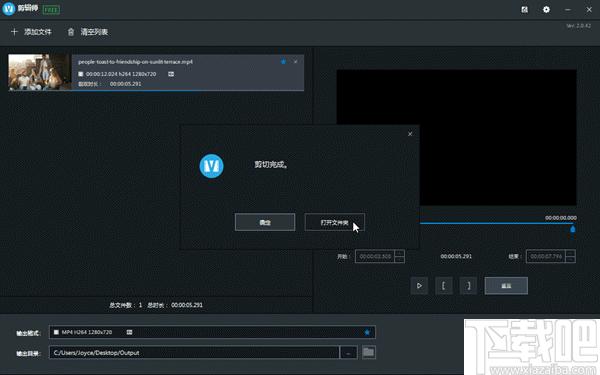
Task: Click the app logo in the title bar
Action: (8, 8)
